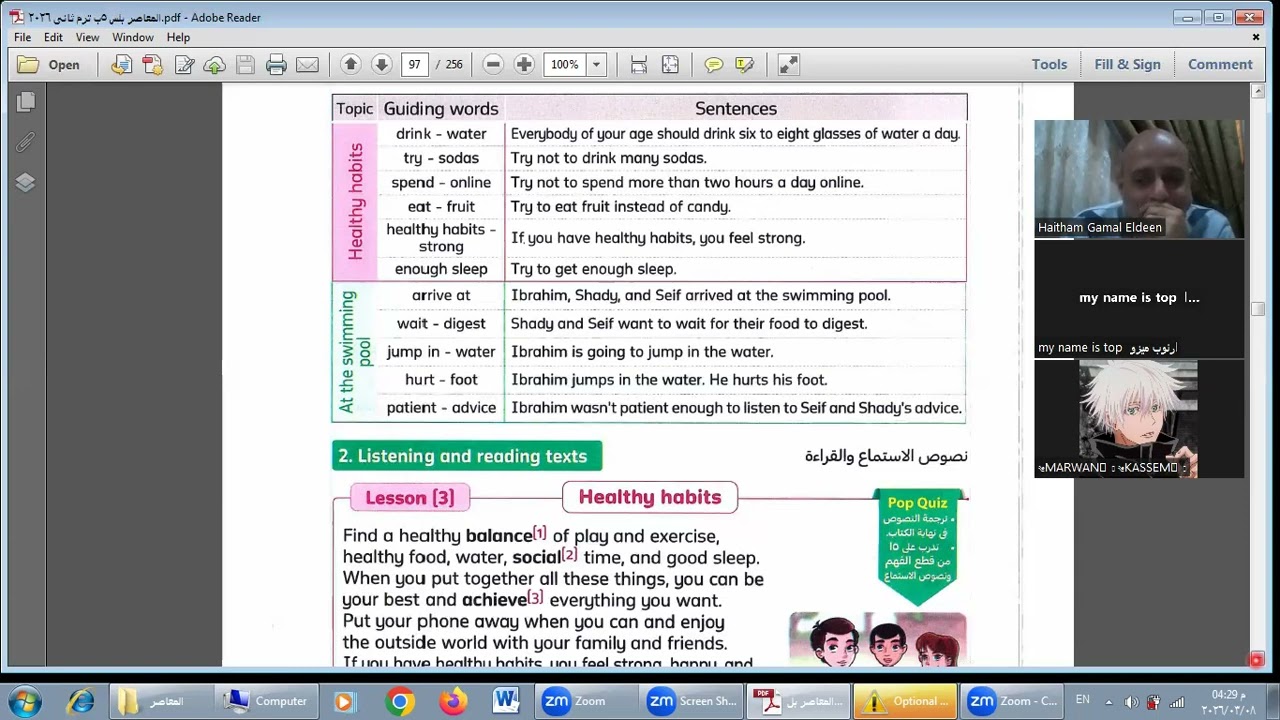Click 'Try not to drink many sodas.' sentence
This screenshot has width=1280, height=720.
[608, 158]
